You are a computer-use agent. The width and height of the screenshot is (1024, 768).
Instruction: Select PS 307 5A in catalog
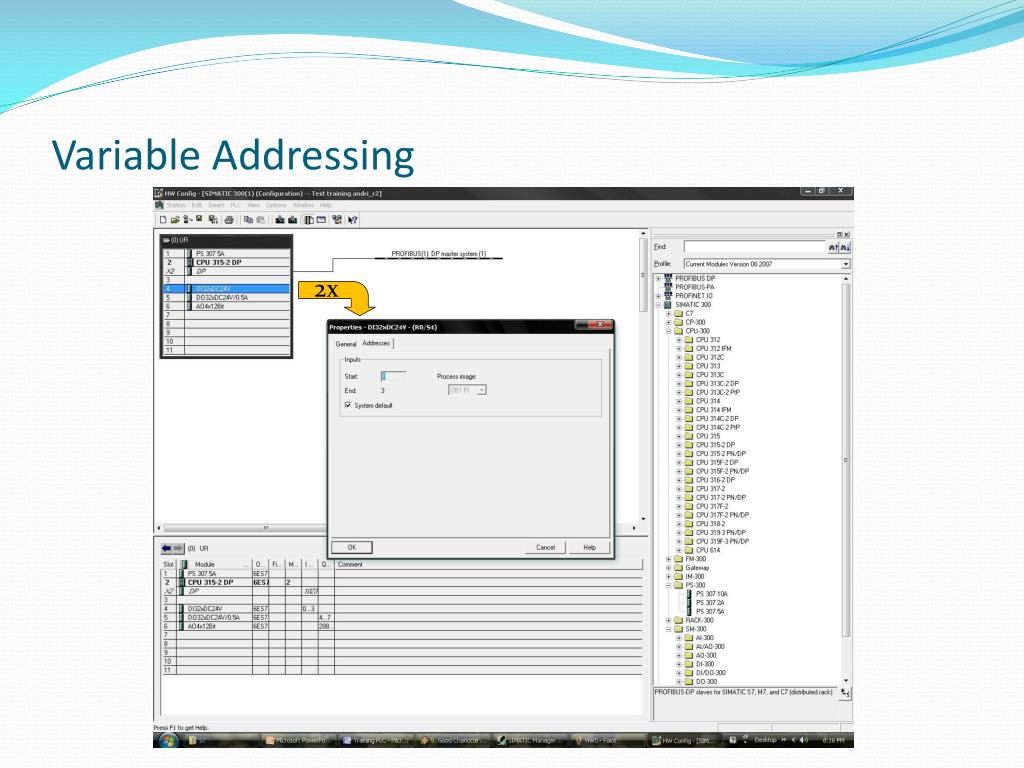point(710,612)
